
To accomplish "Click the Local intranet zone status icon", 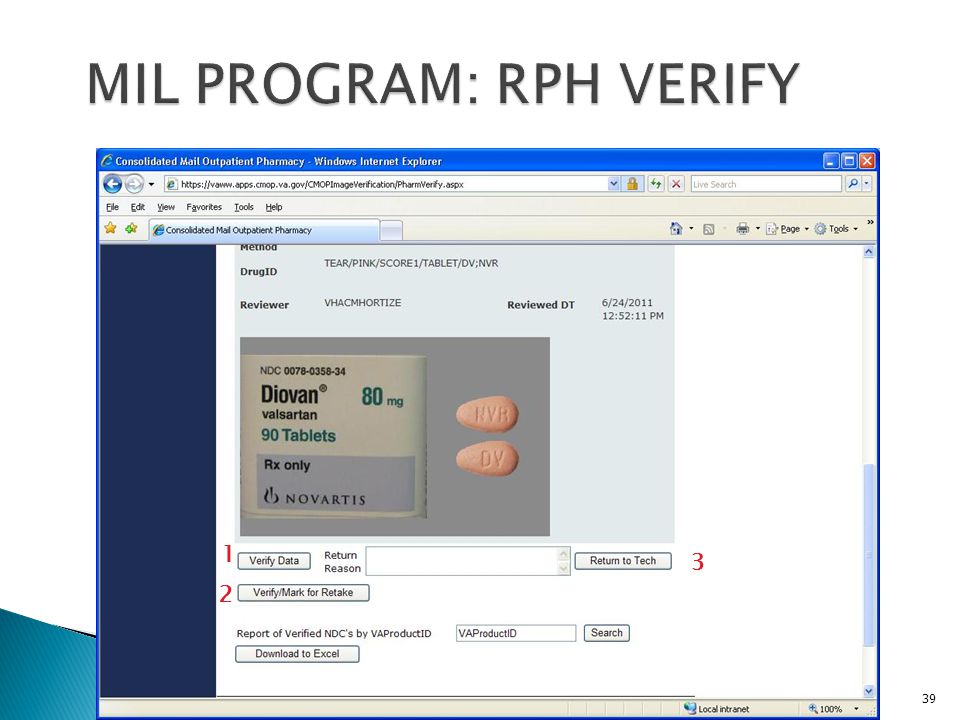I will click(690, 708).
